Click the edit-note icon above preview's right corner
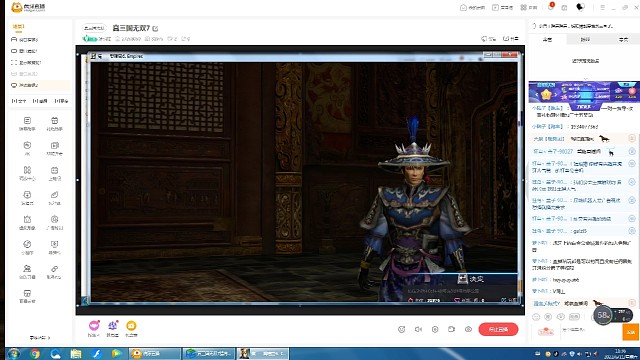The height and width of the screenshot is (360, 640). (511, 39)
